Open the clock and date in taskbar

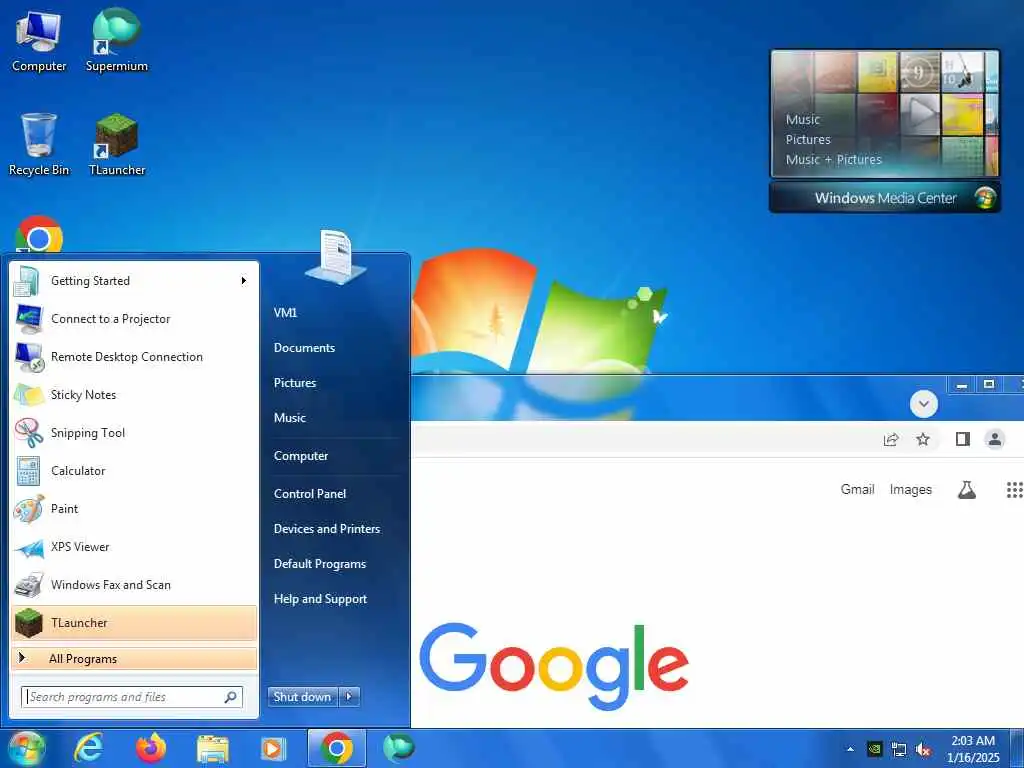pyautogui.click(x=973, y=749)
